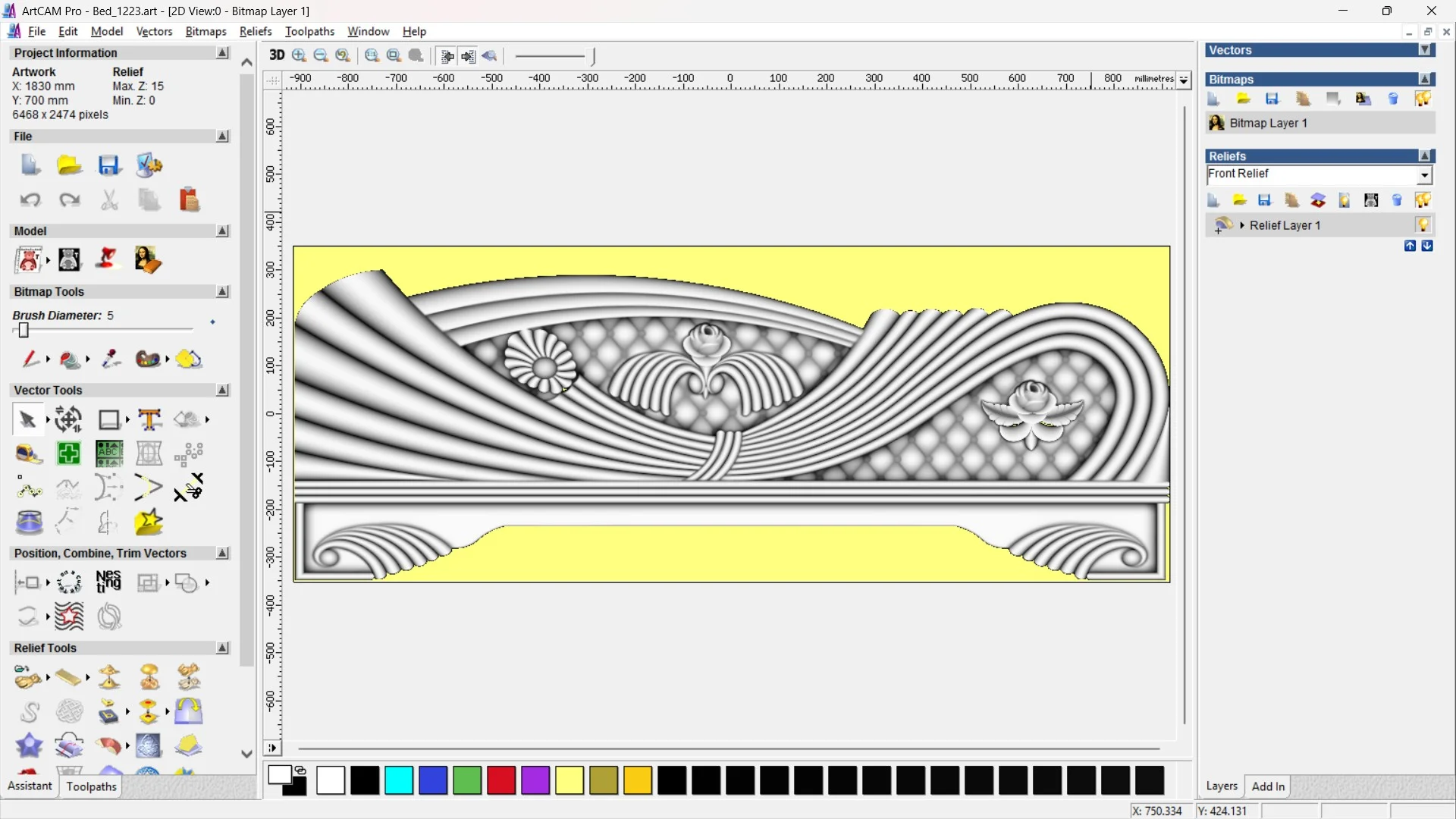Click the zoom in magnifier icon

pos(299,55)
